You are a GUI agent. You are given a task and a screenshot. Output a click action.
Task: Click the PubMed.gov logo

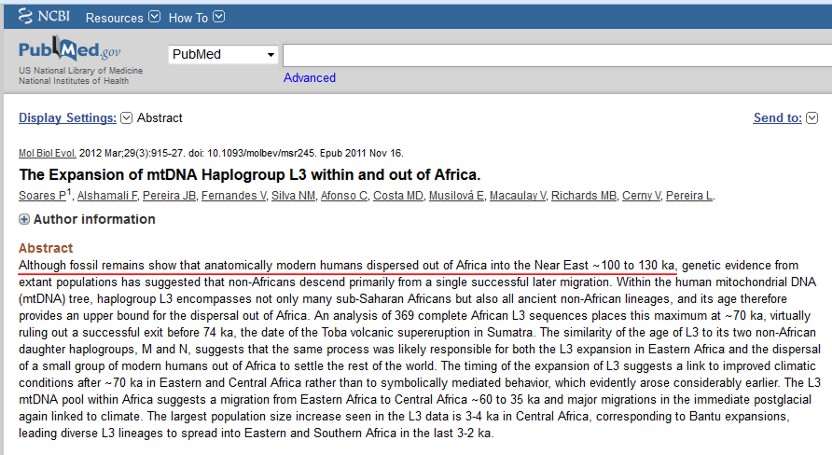tap(69, 52)
